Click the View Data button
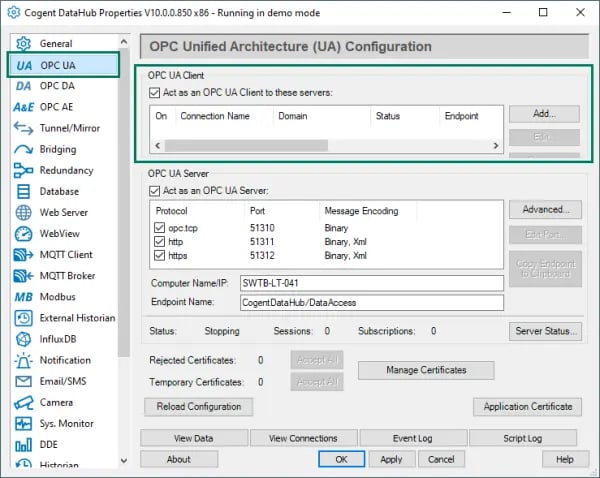This screenshot has height=478, width=600. point(194,438)
